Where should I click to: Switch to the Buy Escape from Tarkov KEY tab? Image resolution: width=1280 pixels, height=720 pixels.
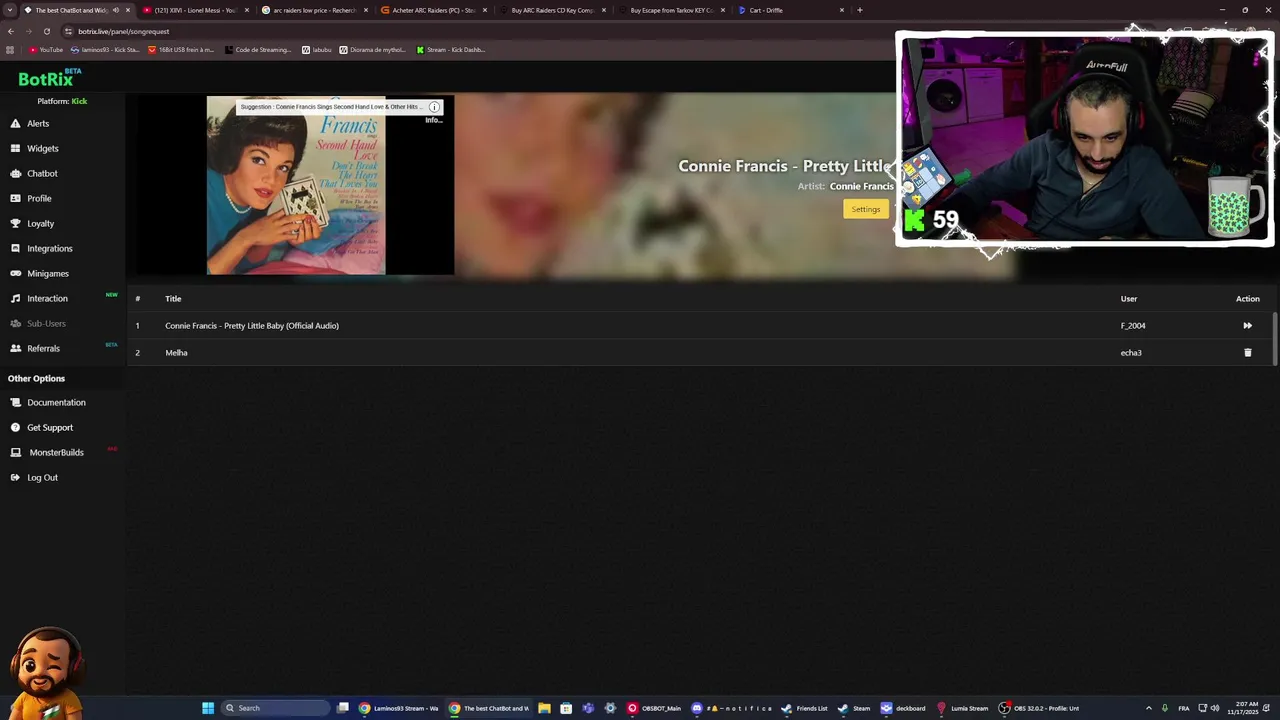point(671,10)
